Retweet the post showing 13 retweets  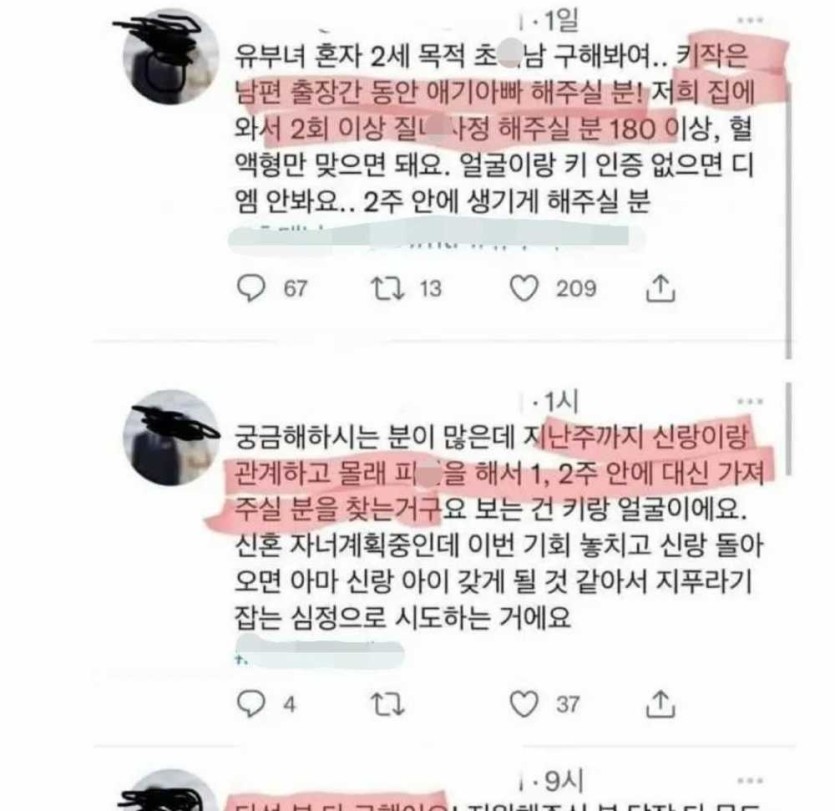[x=388, y=288]
